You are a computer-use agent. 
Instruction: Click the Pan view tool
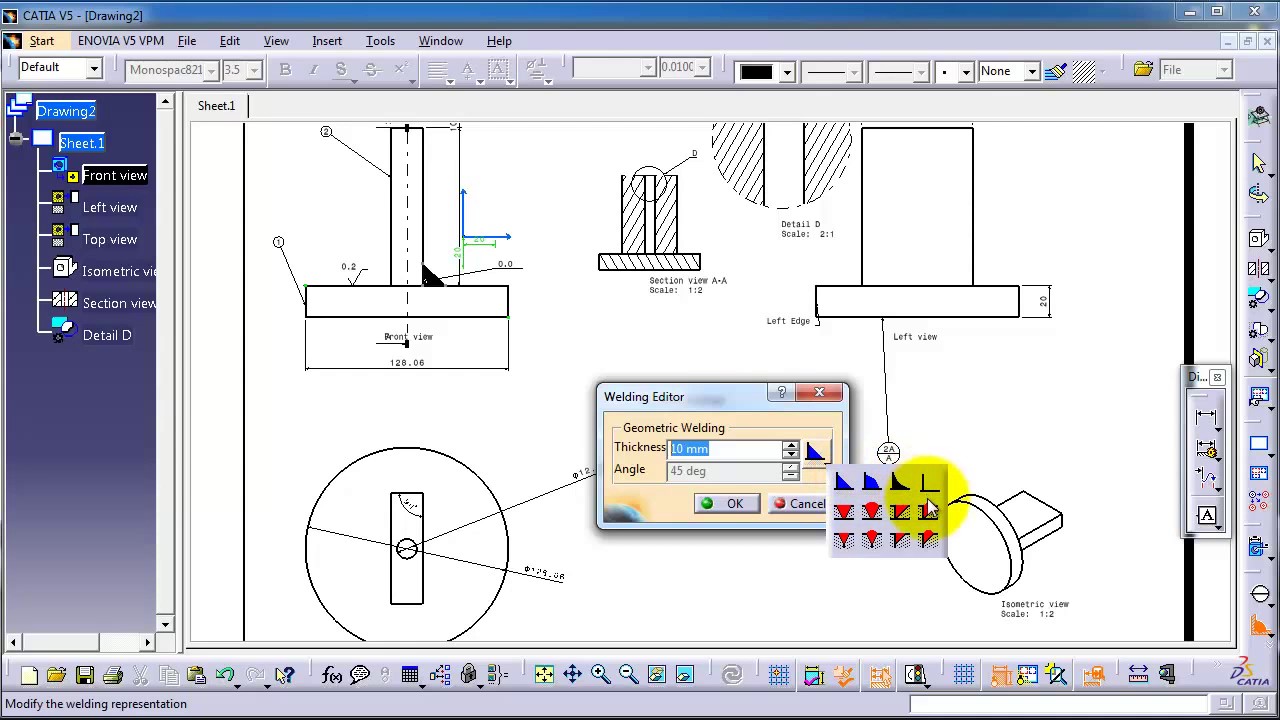(572, 675)
